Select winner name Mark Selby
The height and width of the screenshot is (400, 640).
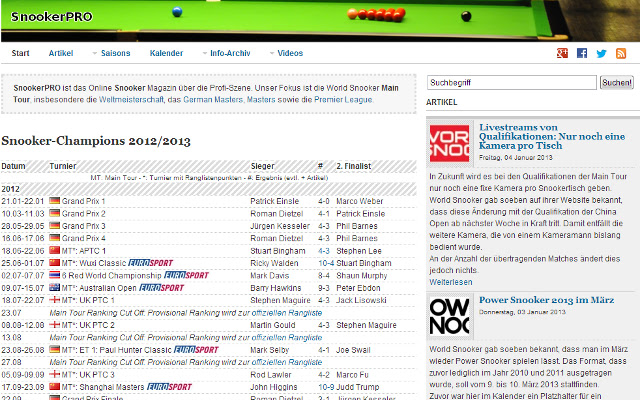click(269, 350)
